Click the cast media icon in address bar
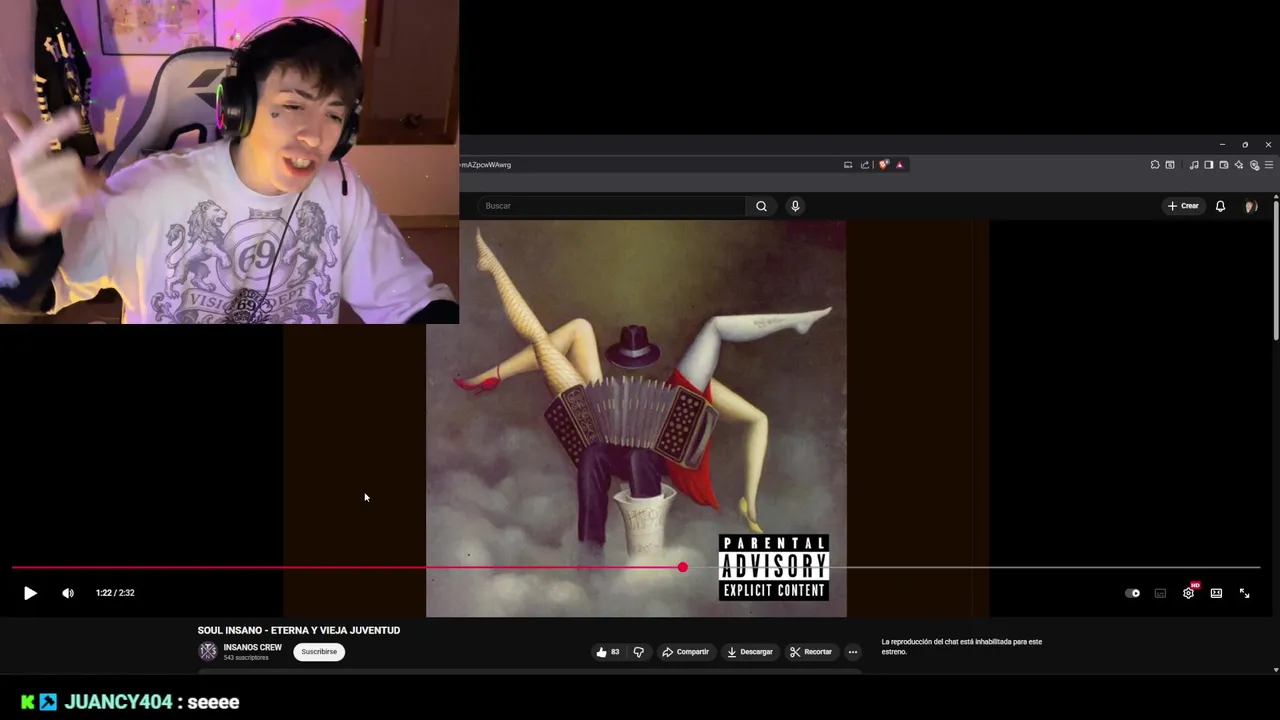 tap(848, 165)
